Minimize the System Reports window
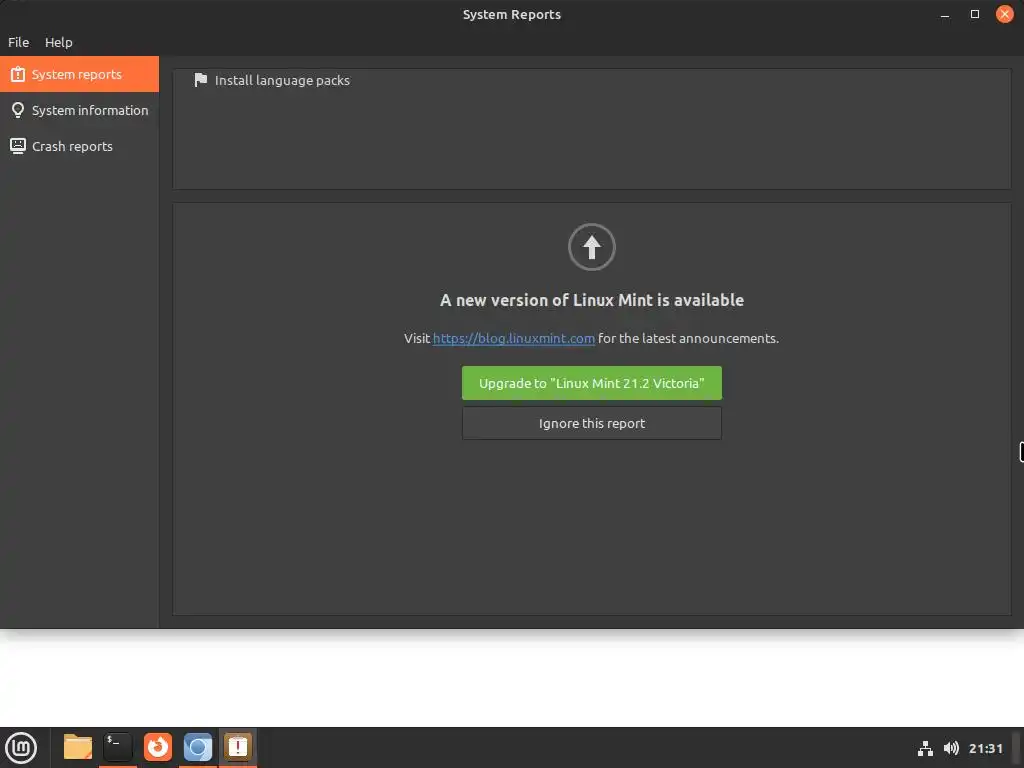The width and height of the screenshot is (1024, 768). 945,14
